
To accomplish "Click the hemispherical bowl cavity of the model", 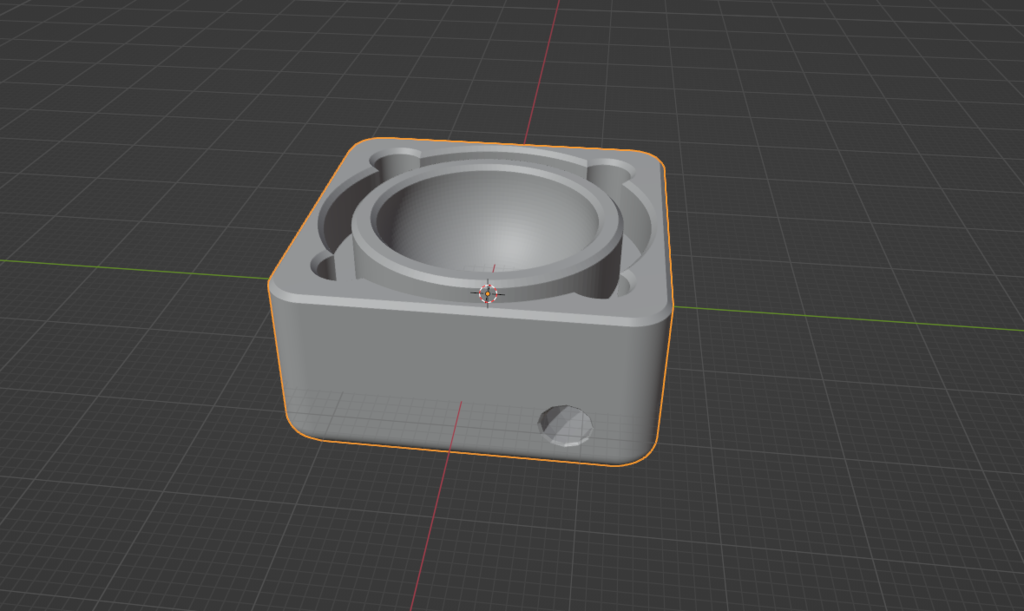I will tap(487, 223).
